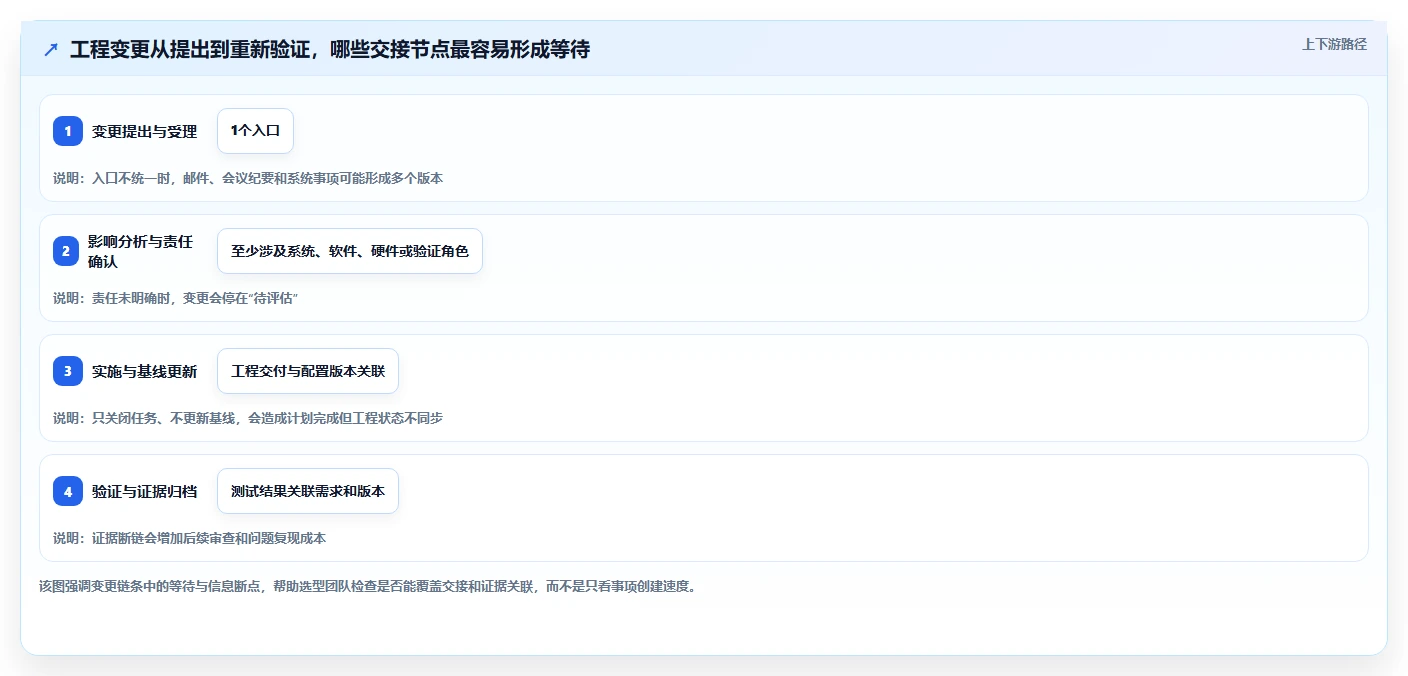This screenshot has width=1408, height=676.
Task: Click the step title '实施与基线更新'
Action: coord(145,371)
